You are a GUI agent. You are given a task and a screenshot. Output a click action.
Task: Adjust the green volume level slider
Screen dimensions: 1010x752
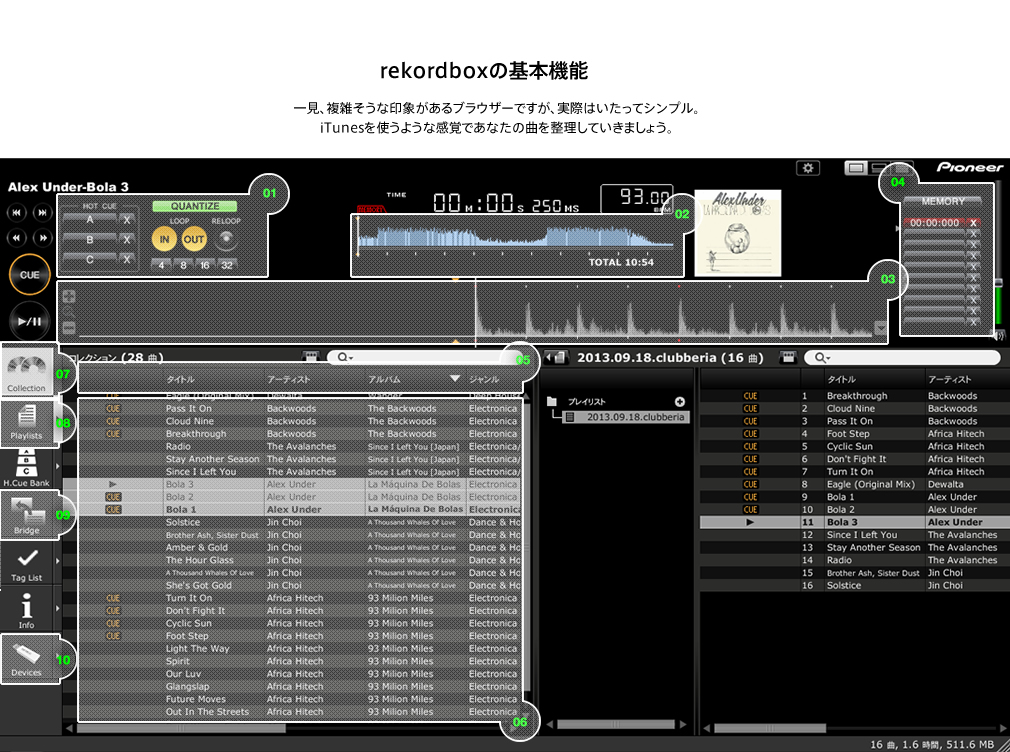click(x=998, y=282)
